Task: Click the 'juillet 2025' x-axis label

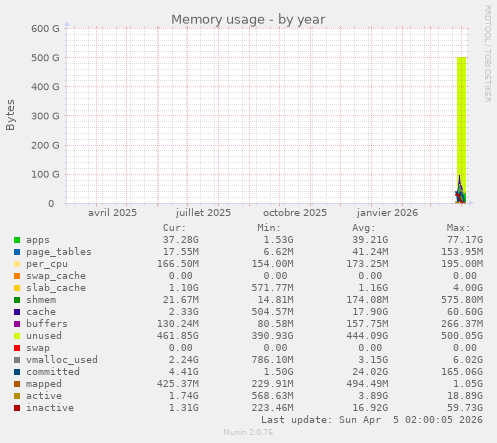Action: click(x=203, y=213)
